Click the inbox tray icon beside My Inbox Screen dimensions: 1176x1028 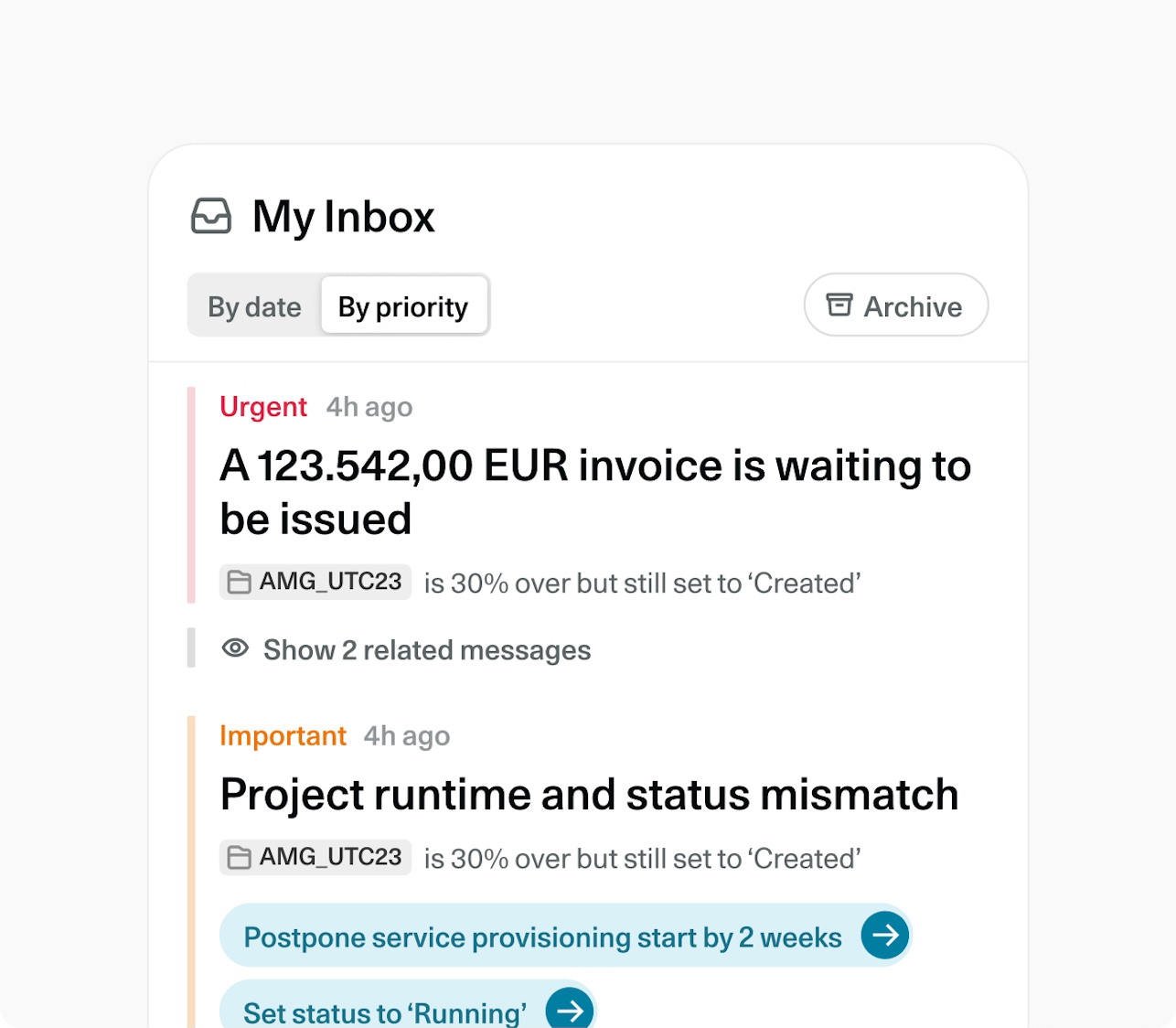point(211,217)
